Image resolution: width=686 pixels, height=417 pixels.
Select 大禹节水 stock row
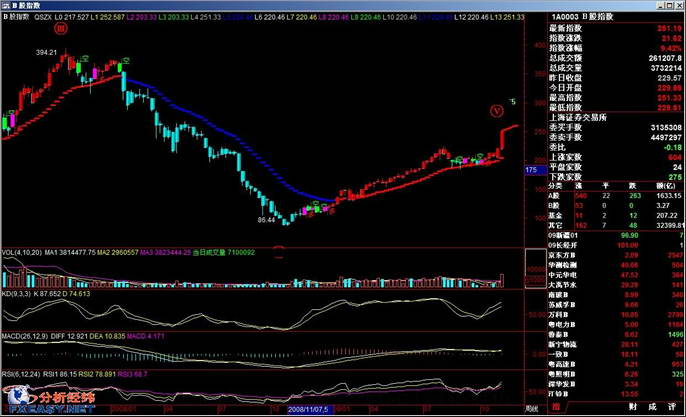coord(616,285)
